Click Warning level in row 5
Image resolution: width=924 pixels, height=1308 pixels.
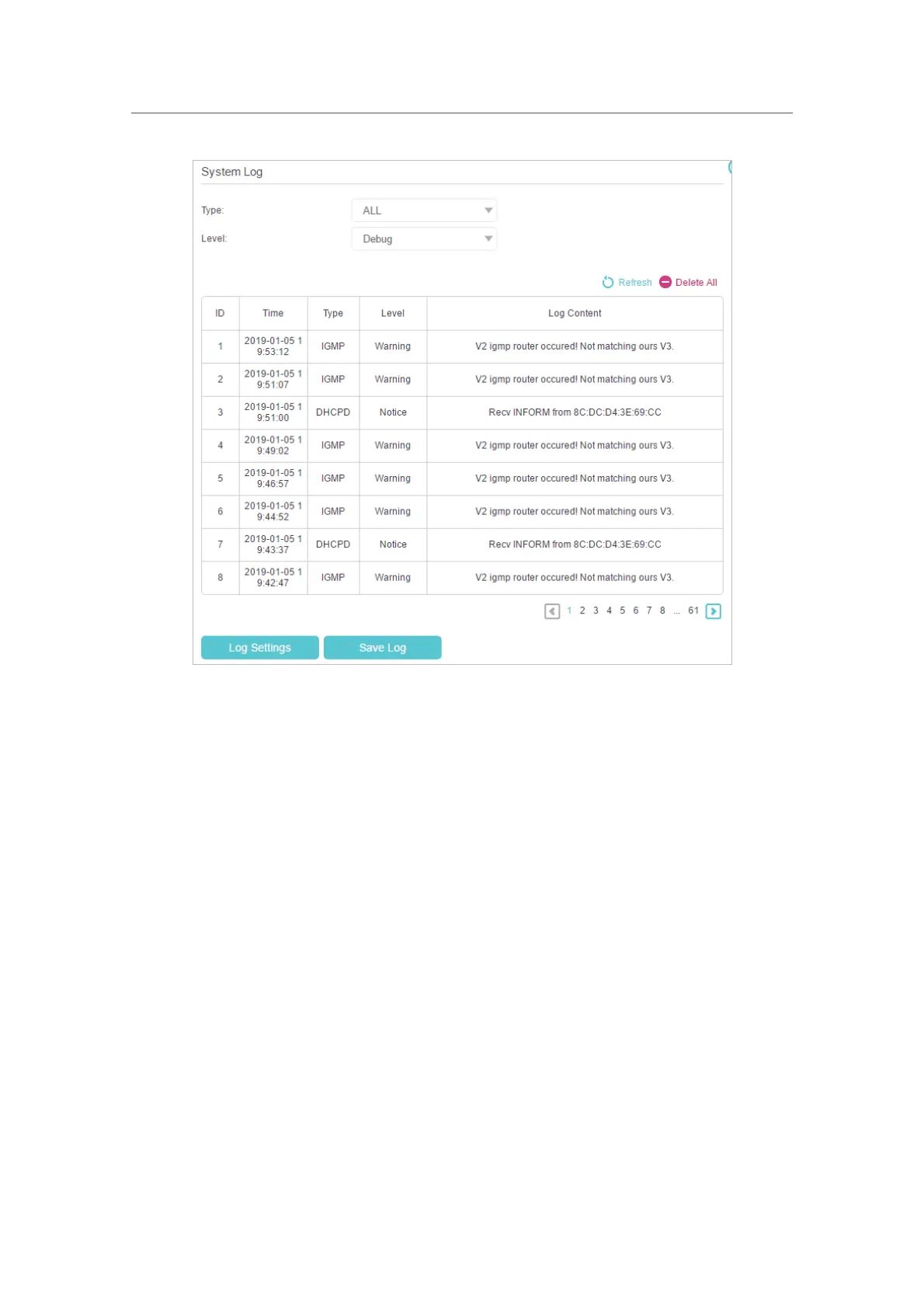[393, 478]
